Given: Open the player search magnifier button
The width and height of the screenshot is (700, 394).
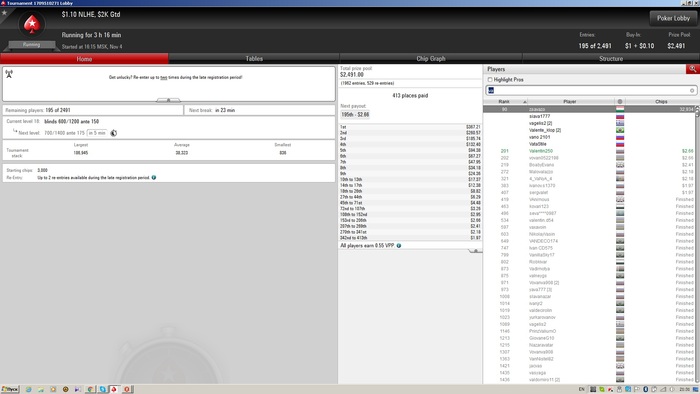Looking at the screenshot, I should 692,69.
